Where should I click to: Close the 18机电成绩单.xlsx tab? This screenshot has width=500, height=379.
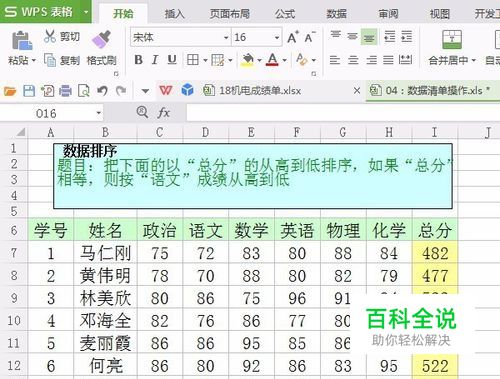click(x=357, y=90)
